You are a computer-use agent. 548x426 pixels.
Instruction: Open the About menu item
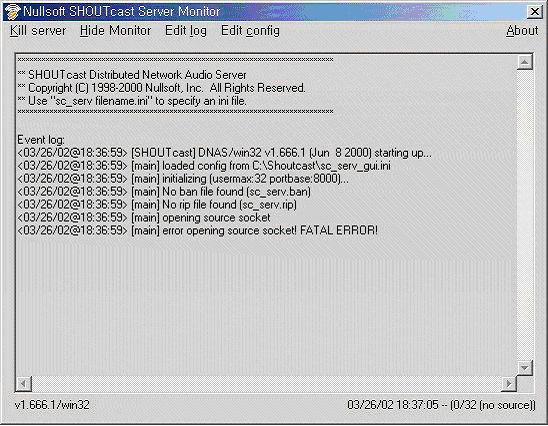coord(522,31)
